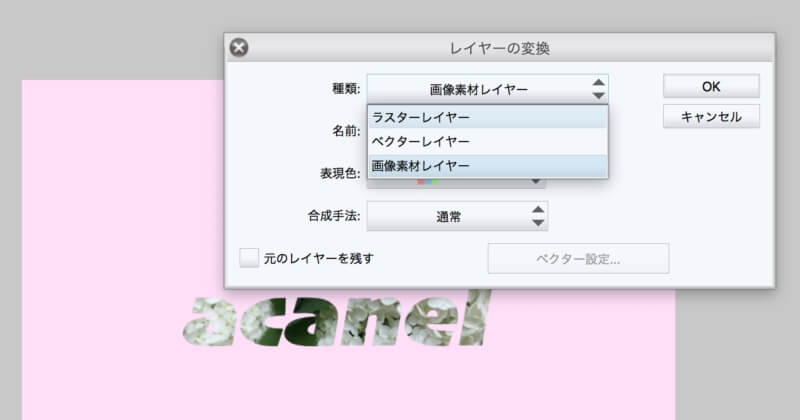
Task: Open the 合成手法 dropdown set to 通常
Action: 457,216
